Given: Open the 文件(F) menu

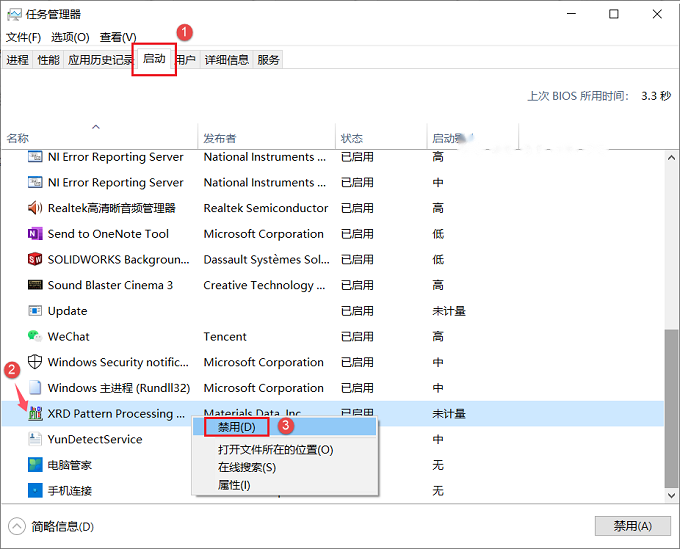Looking at the screenshot, I should (x=23, y=37).
